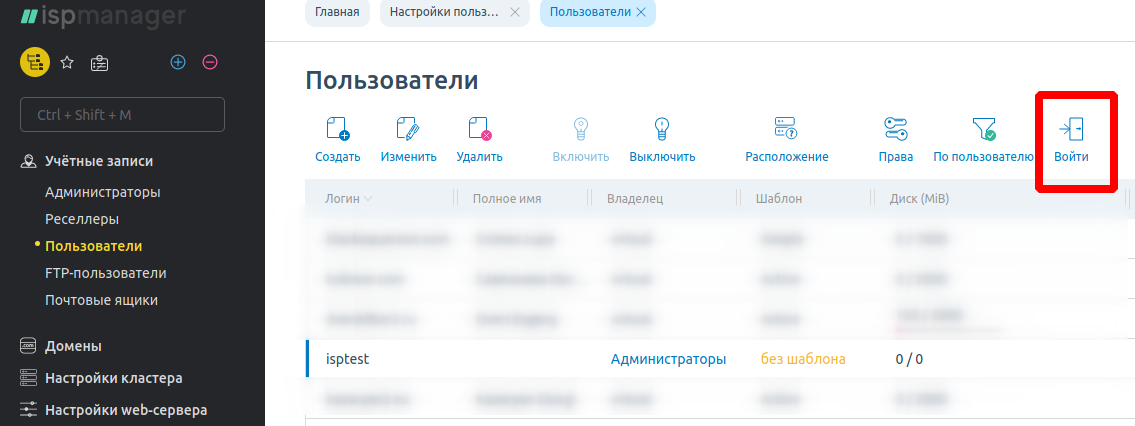Image resolution: width=1135 pixels, height=426 pixels.
Task: Open the Права (Permissions) toolbar icon
Action: [x=895, y=129]
